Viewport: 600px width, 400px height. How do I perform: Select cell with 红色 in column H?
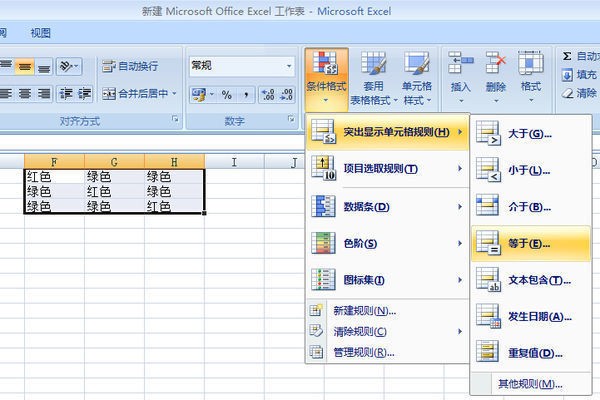point(174,206)
